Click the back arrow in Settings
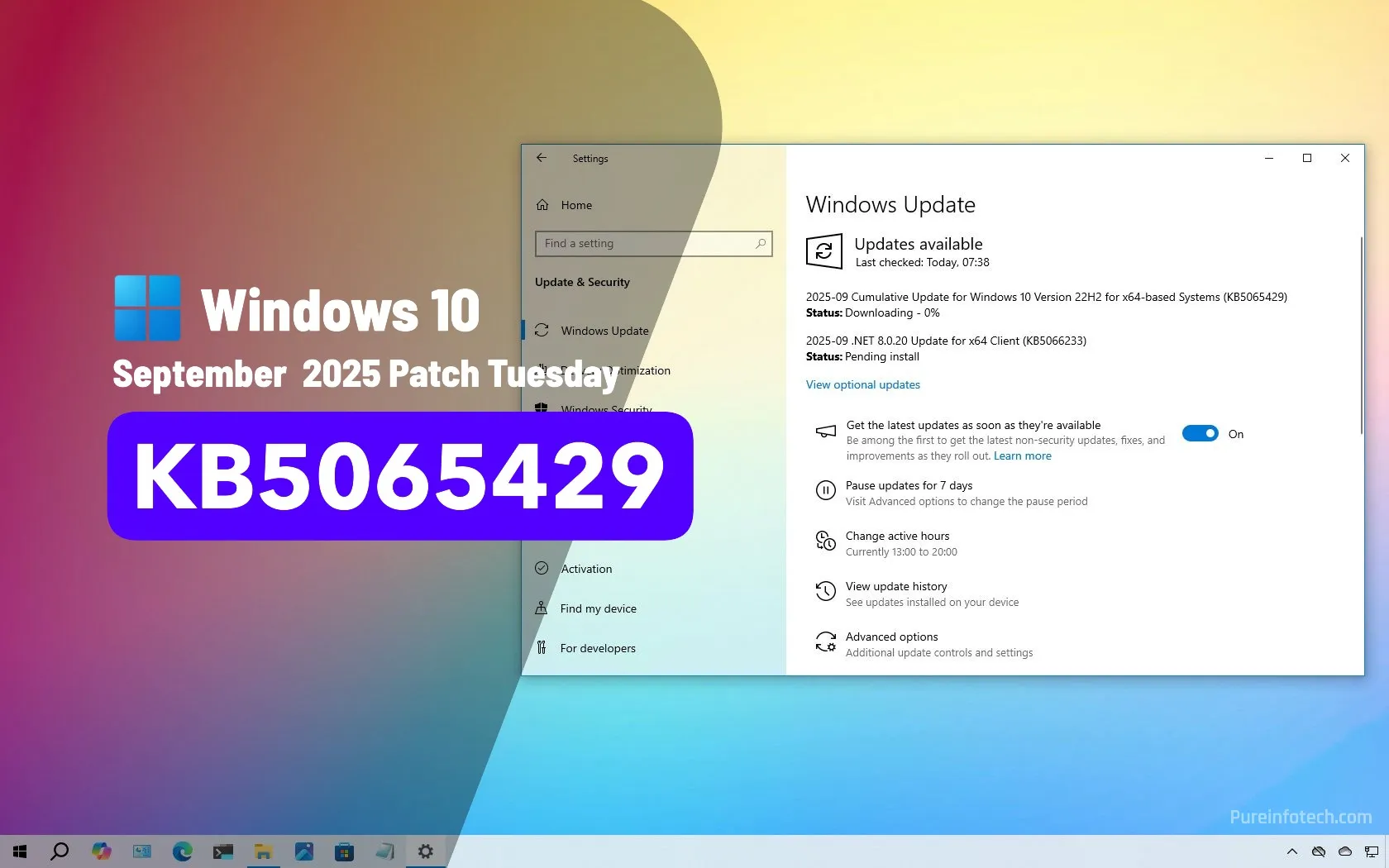1389x868 pixels. (542, 158)
